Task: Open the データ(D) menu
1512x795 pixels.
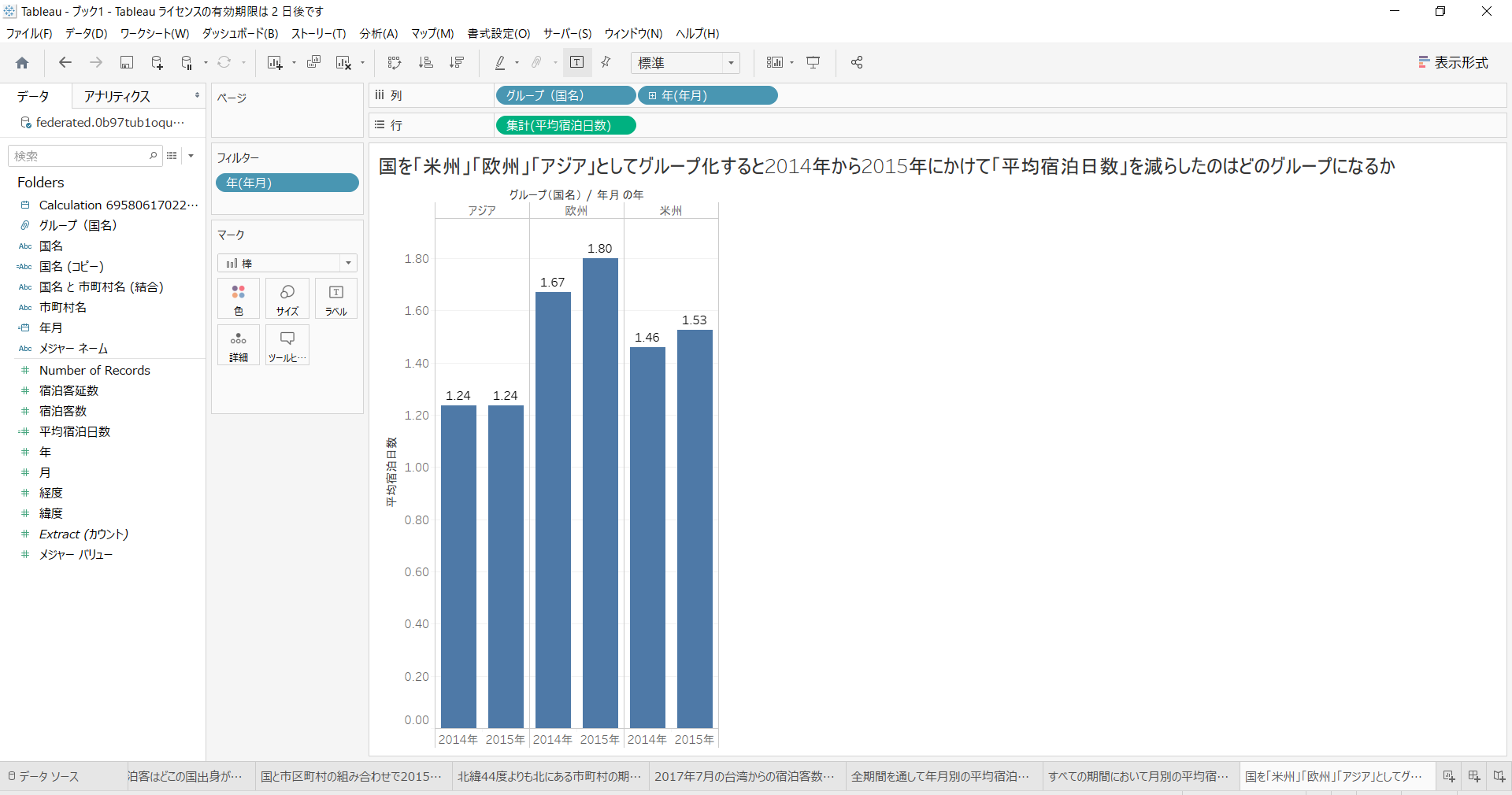Action: pos(86,34)
